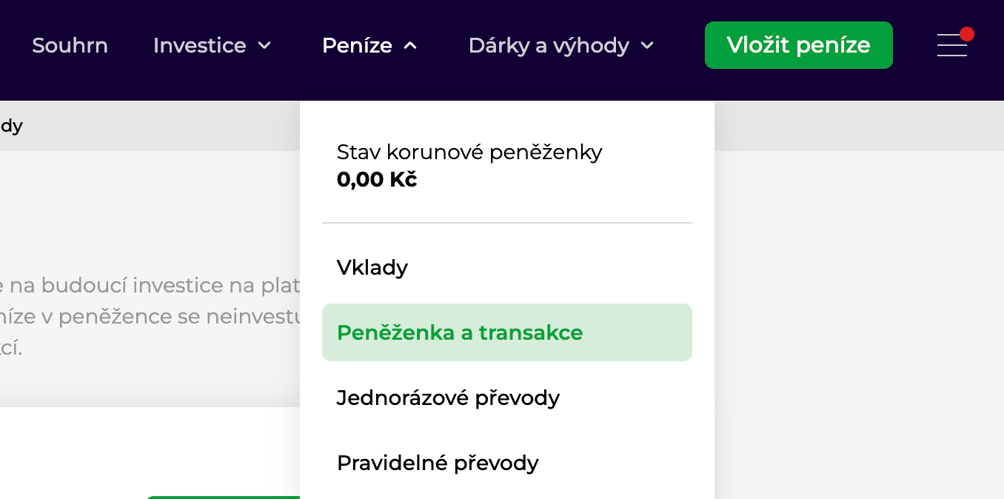Choose Peněženka a transakce entry
Viewport: 1004px width, 499px height.
[x=507, y=332]
